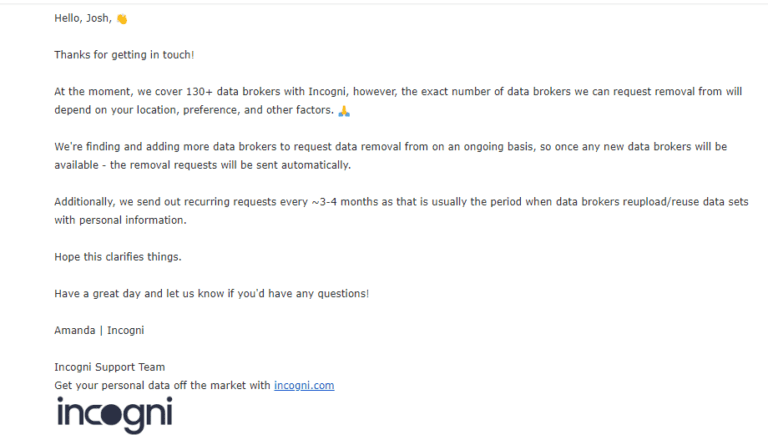Click the waving hand emoji
Viewport: 768px width, 435px height.
pos(122,18)
